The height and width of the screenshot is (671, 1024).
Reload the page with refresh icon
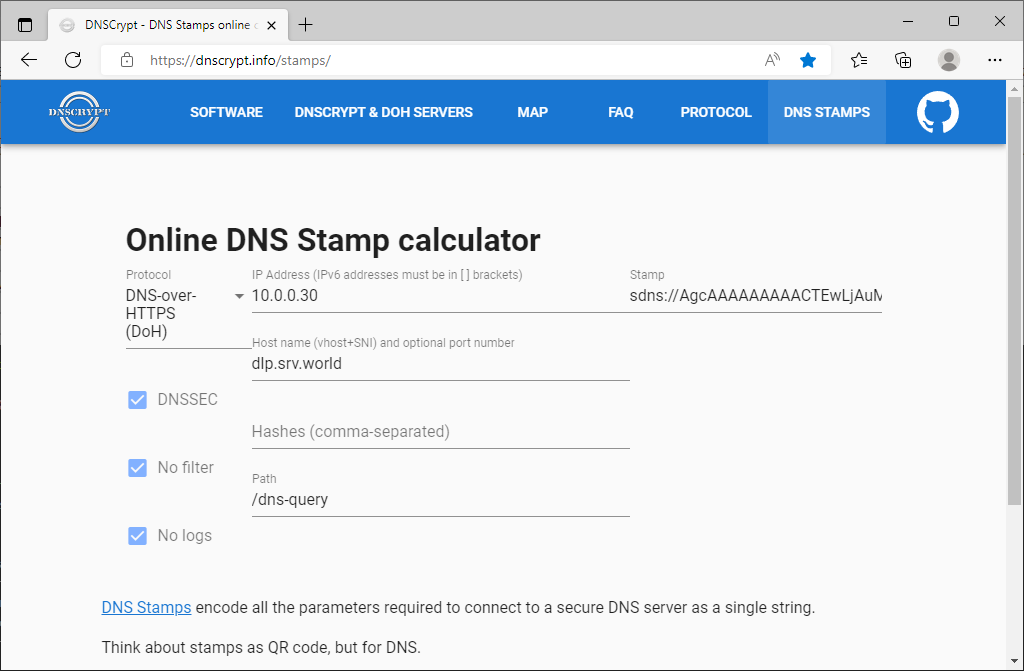[x=73, y=60]
